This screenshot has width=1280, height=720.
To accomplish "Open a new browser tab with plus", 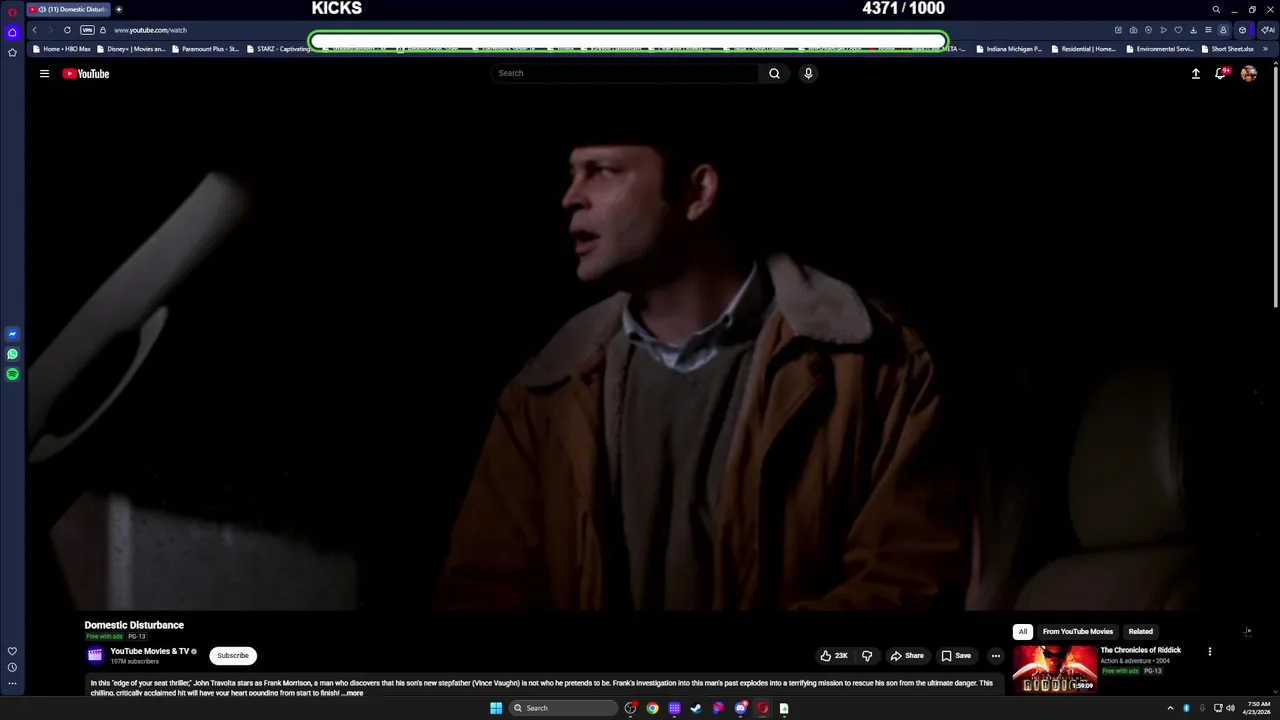I will coord(118,9).
